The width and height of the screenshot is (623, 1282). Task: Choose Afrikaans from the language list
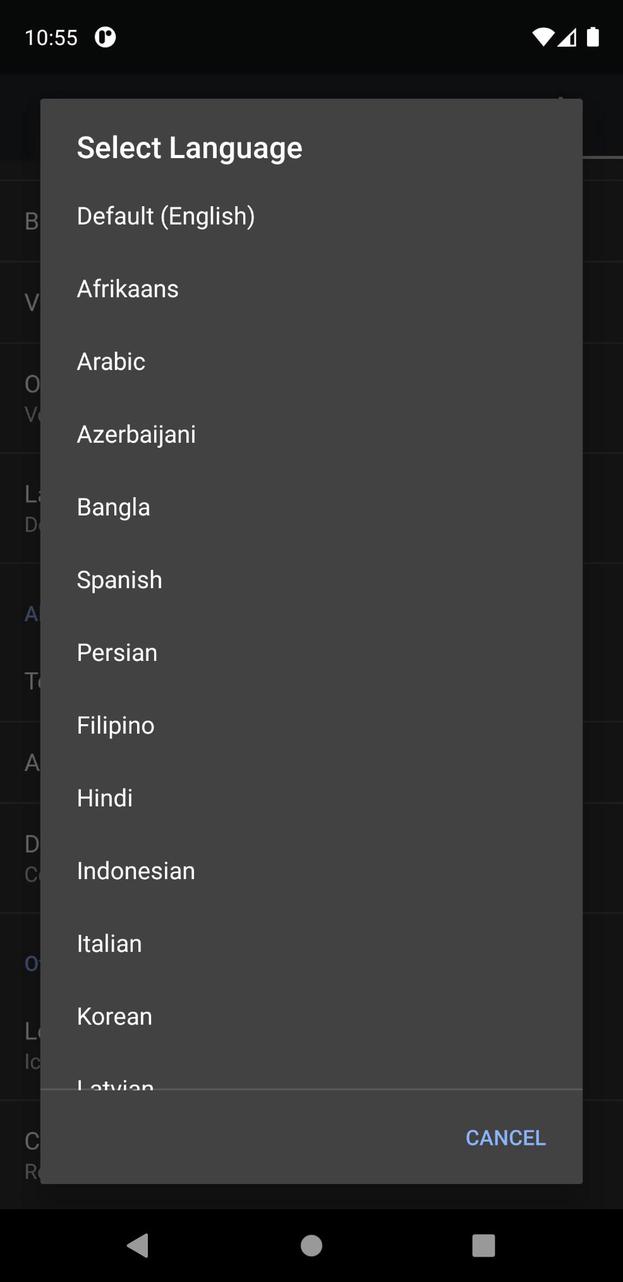[128, 289]
